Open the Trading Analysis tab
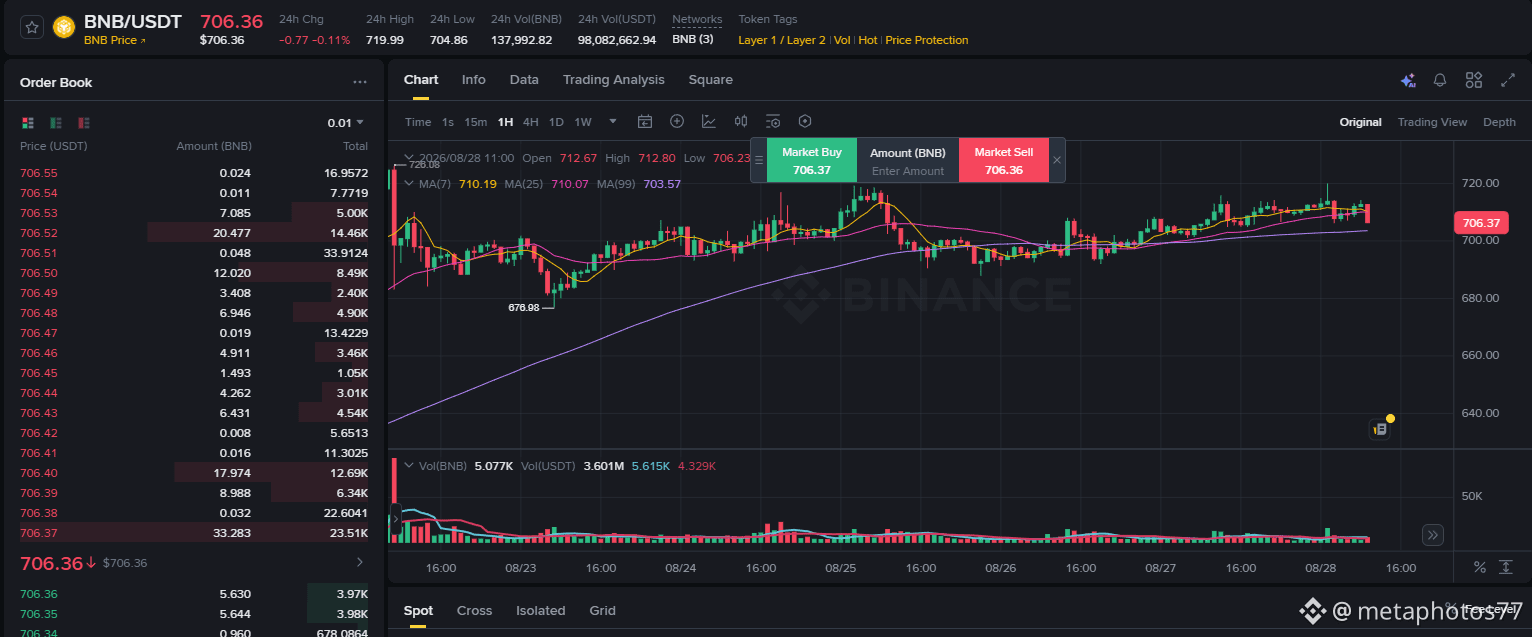1532x637 pixels. click(x=613, y=80)
